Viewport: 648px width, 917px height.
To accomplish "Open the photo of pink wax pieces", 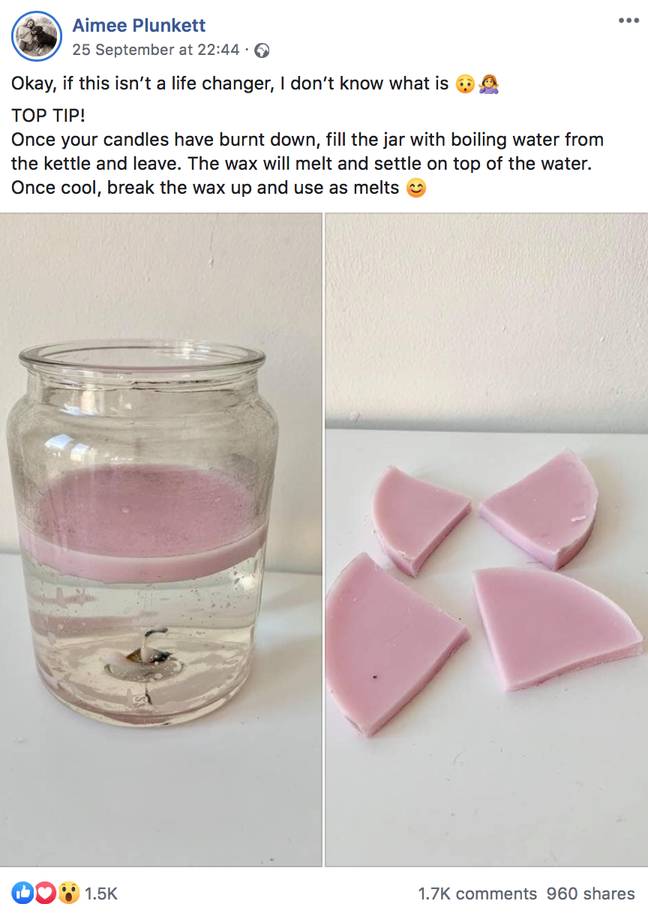I will point(487,539).
